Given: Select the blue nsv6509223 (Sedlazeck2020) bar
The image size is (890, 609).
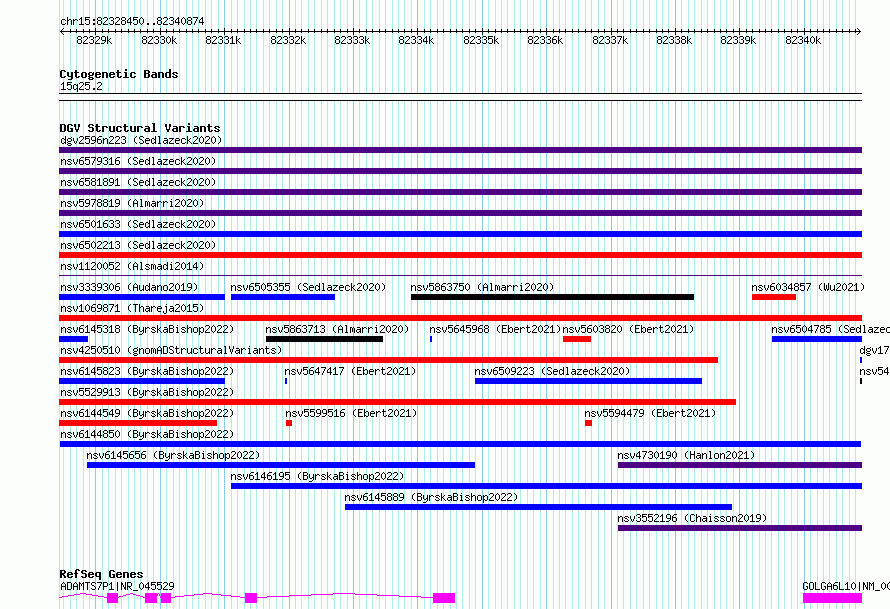Looking at the screenshot, I should coord(588,381).
